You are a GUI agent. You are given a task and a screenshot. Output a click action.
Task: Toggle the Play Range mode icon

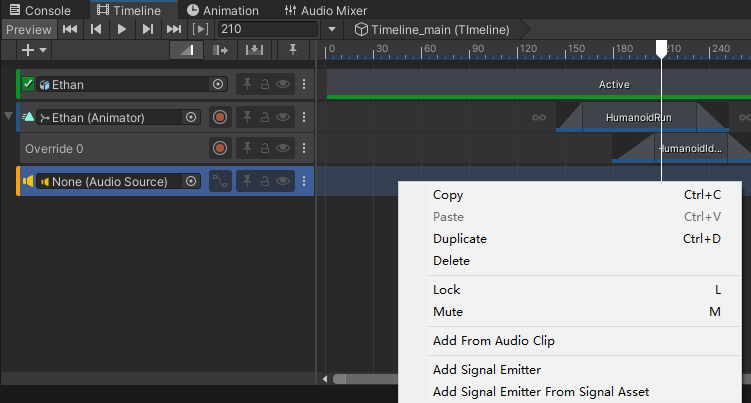tap(201, 29)
